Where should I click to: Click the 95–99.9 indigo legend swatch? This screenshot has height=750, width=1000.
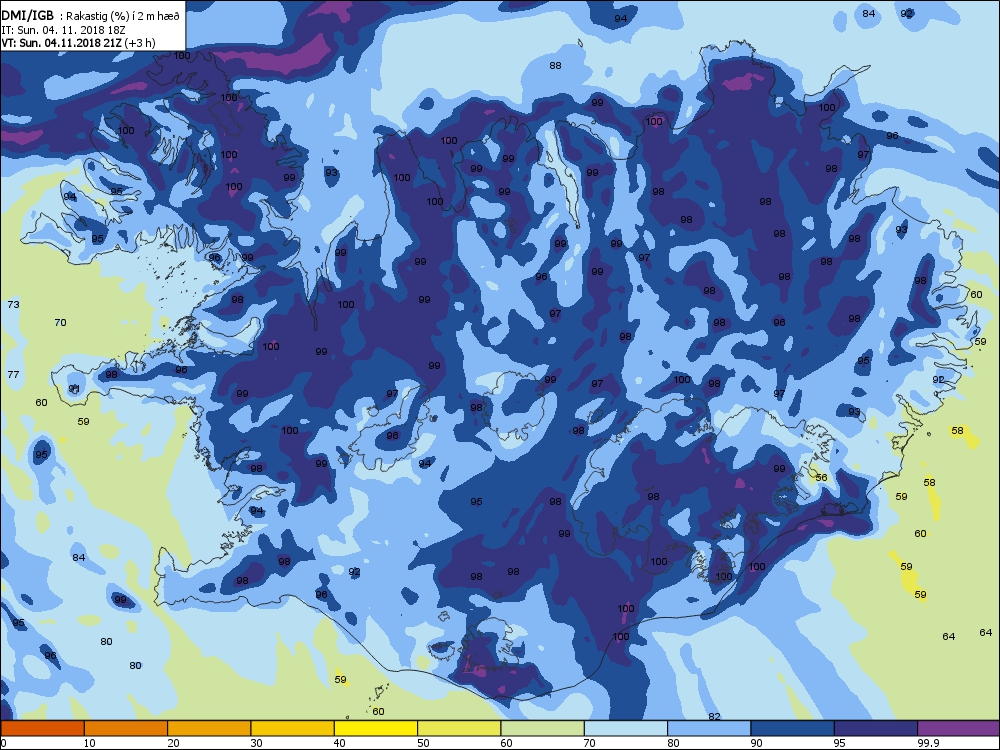pos(876,728)
